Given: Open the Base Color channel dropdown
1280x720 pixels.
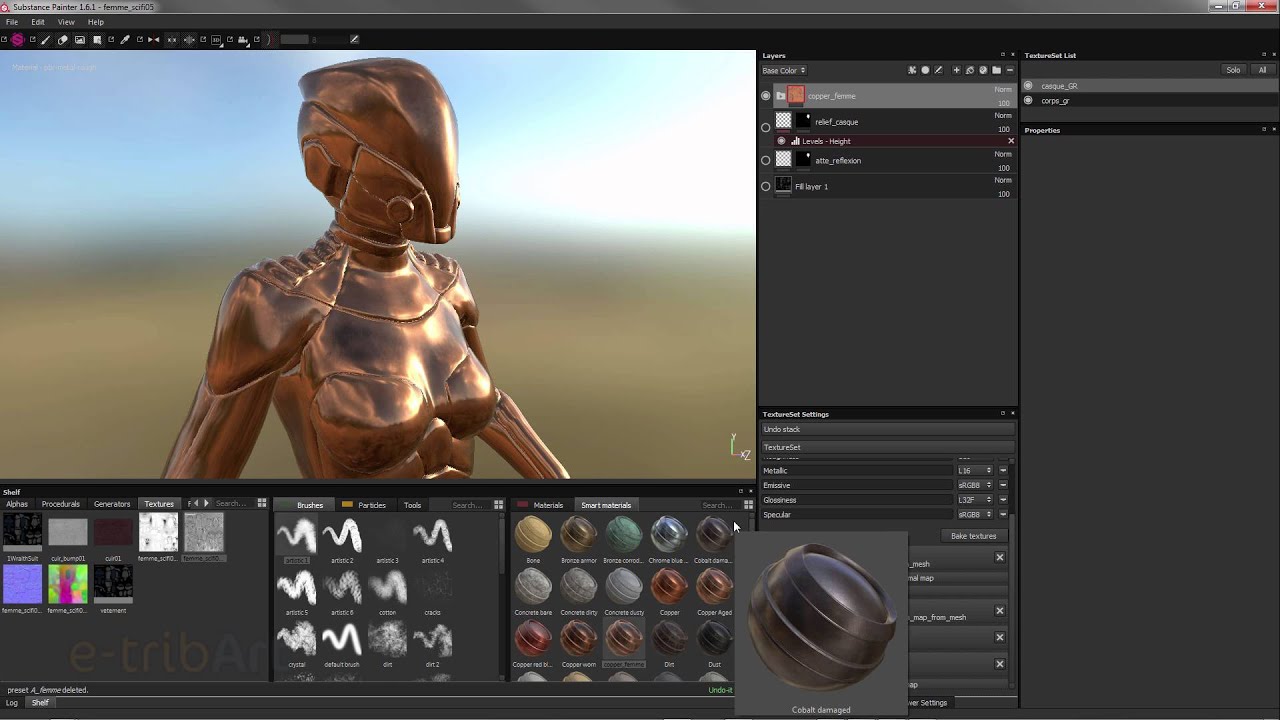Looking at the screenshot, I should click(x=784, y=70).
